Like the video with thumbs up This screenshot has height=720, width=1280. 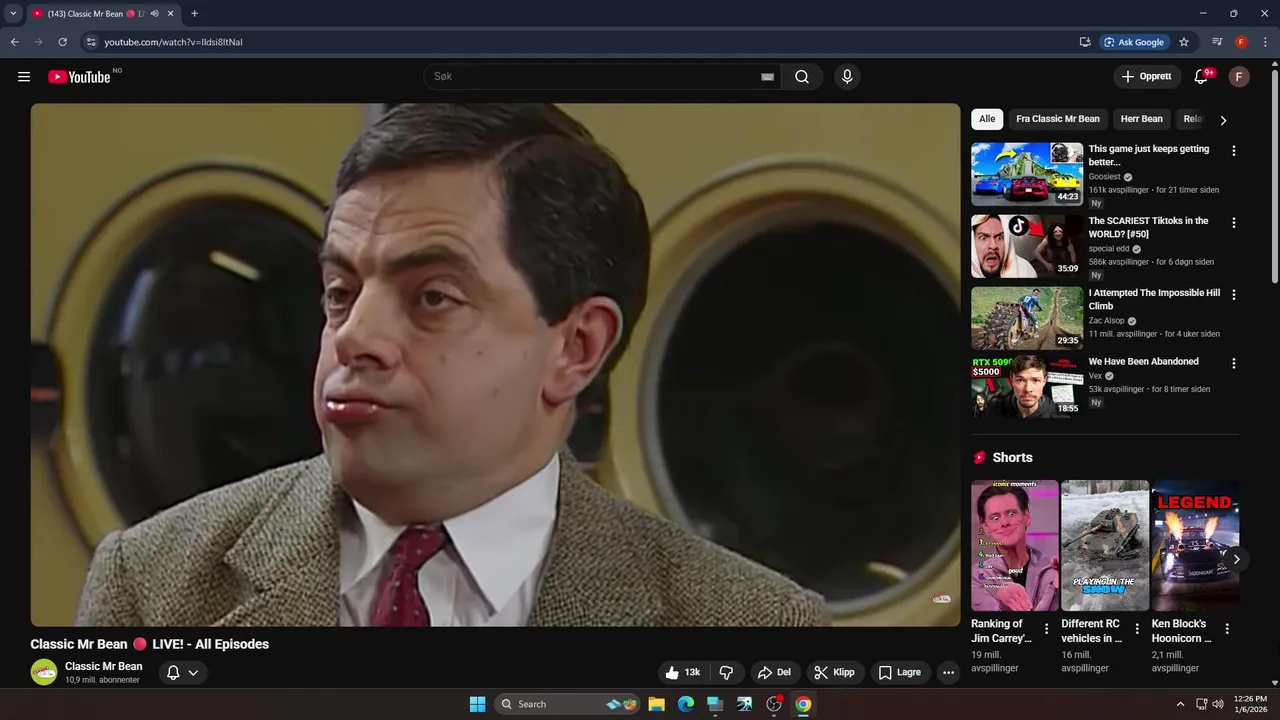point(685,672)
